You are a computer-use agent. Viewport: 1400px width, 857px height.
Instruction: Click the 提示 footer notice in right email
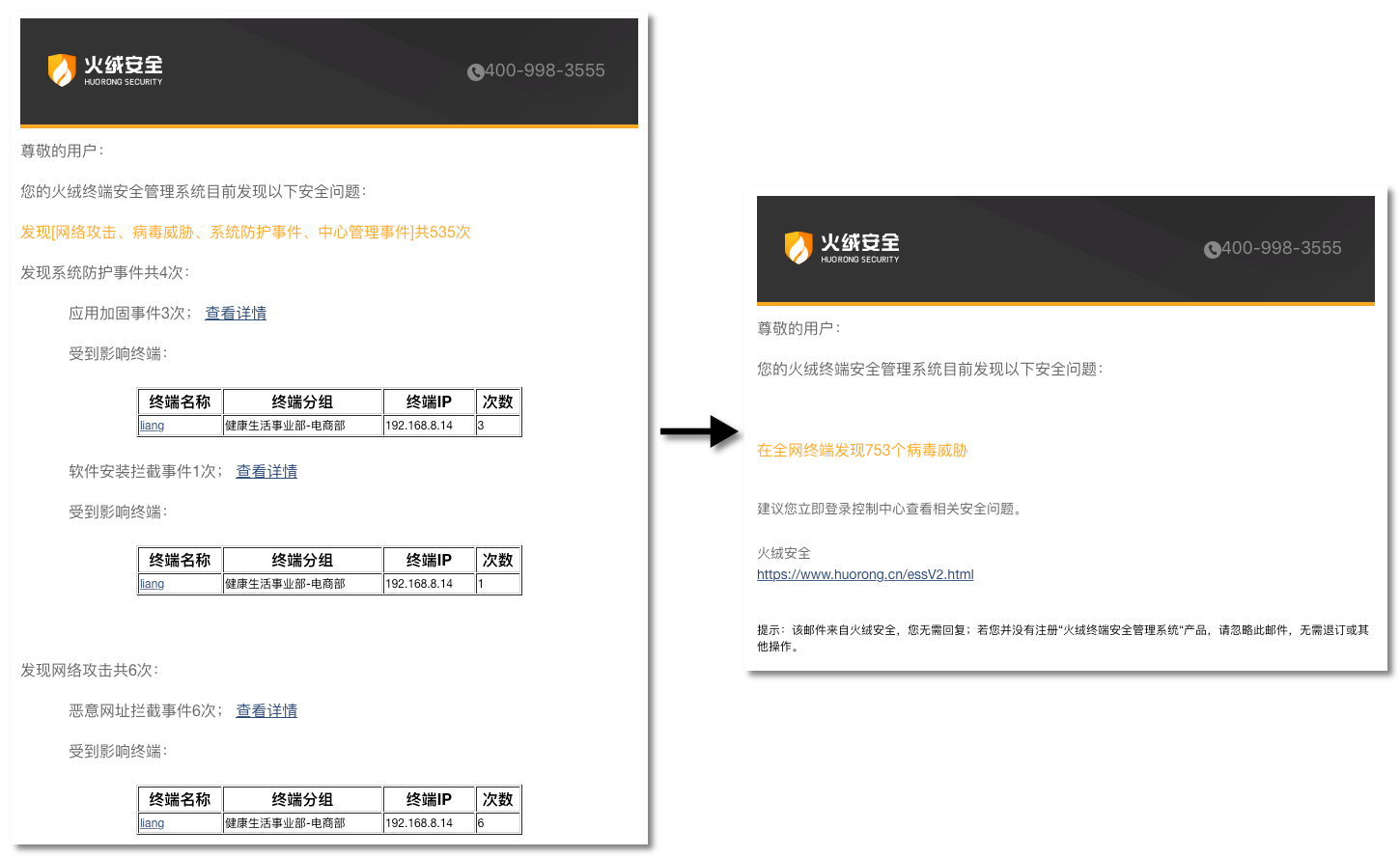[1063, 638]
